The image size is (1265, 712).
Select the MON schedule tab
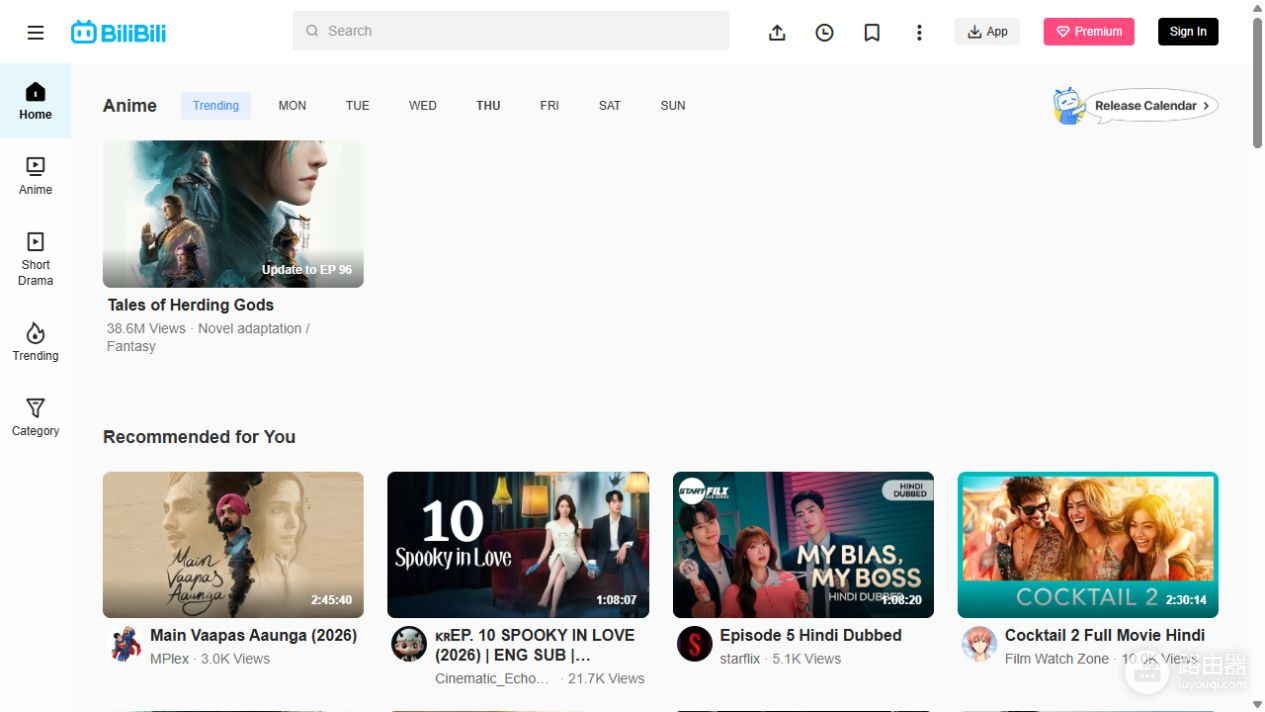coord(292,105)
